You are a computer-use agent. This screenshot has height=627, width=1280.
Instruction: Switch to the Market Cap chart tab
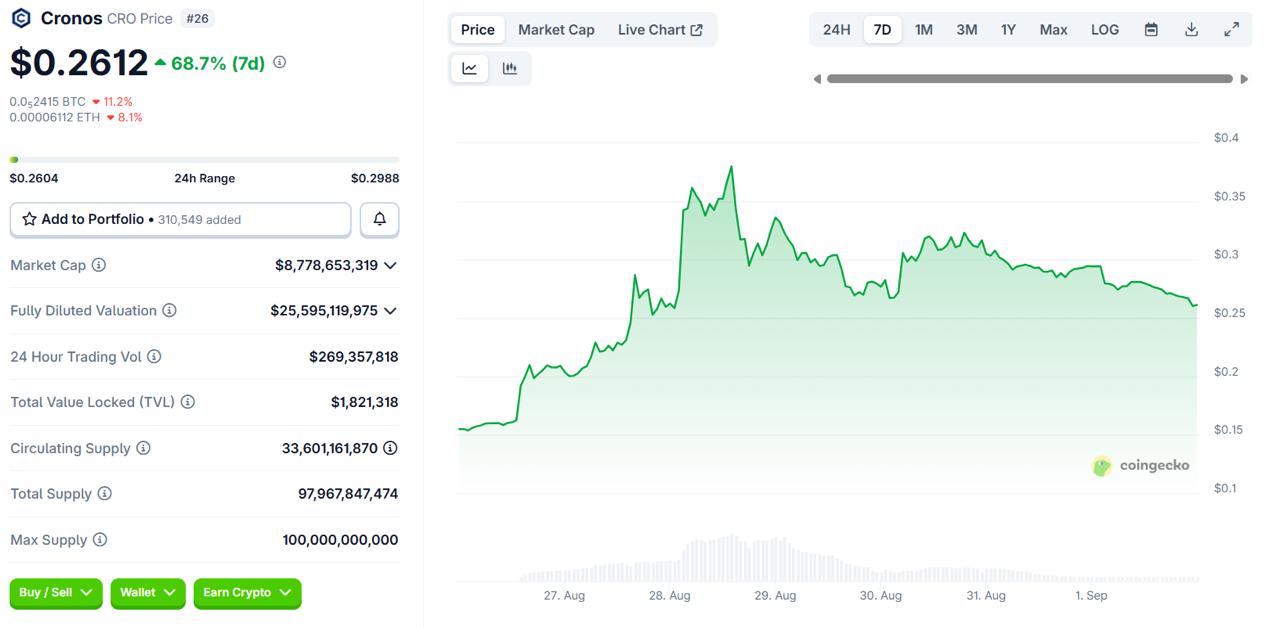pyautogui.click(x=556, y=30)
